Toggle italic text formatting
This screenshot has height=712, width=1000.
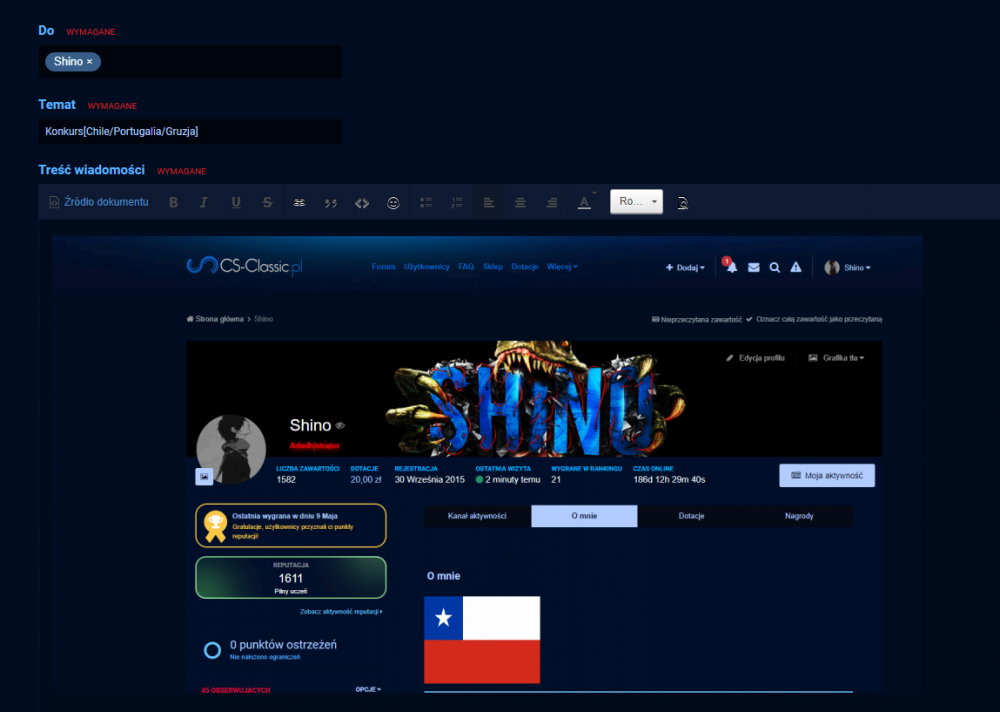204,202
